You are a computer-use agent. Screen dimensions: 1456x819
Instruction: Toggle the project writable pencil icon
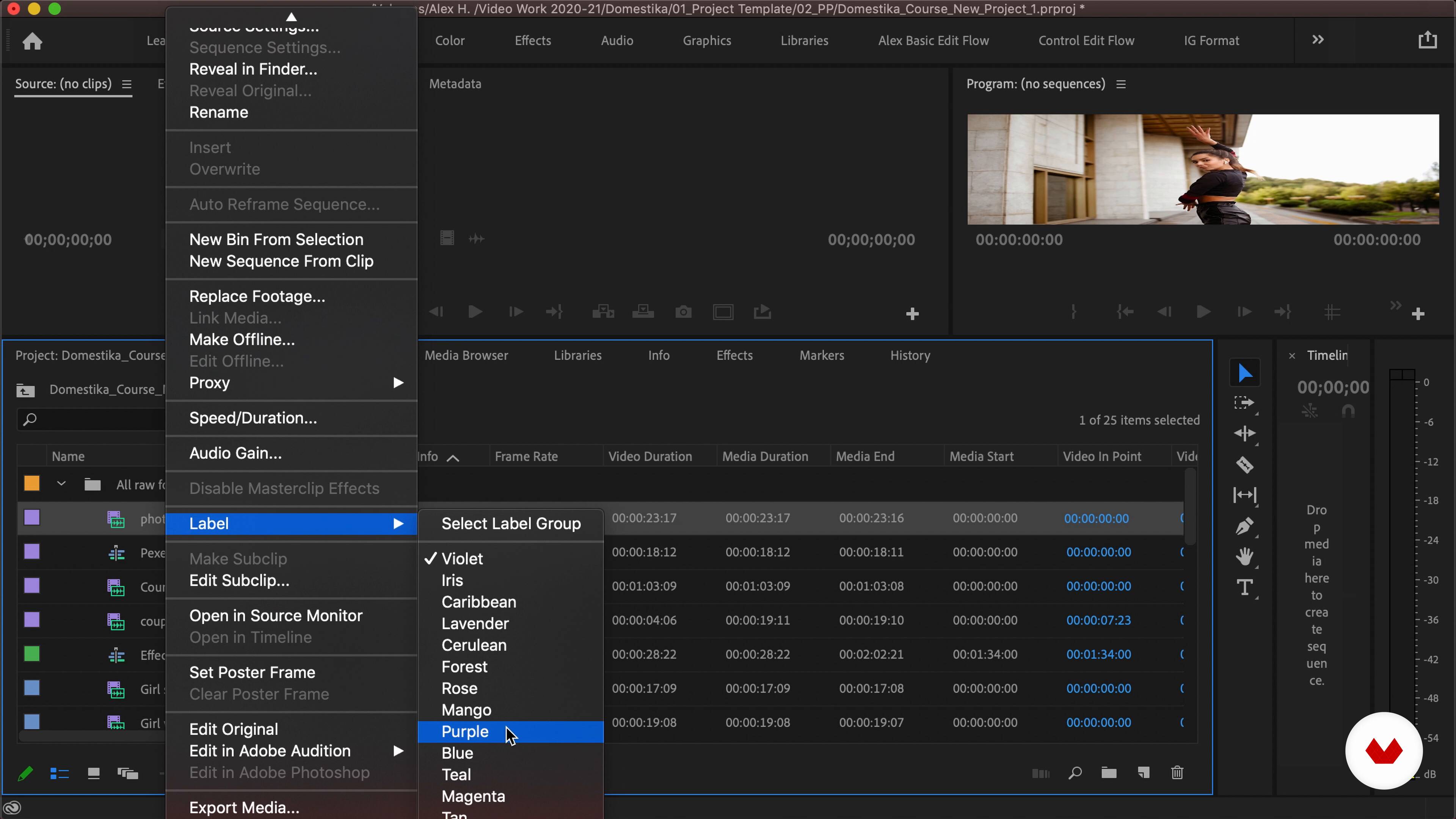point(25,773)
